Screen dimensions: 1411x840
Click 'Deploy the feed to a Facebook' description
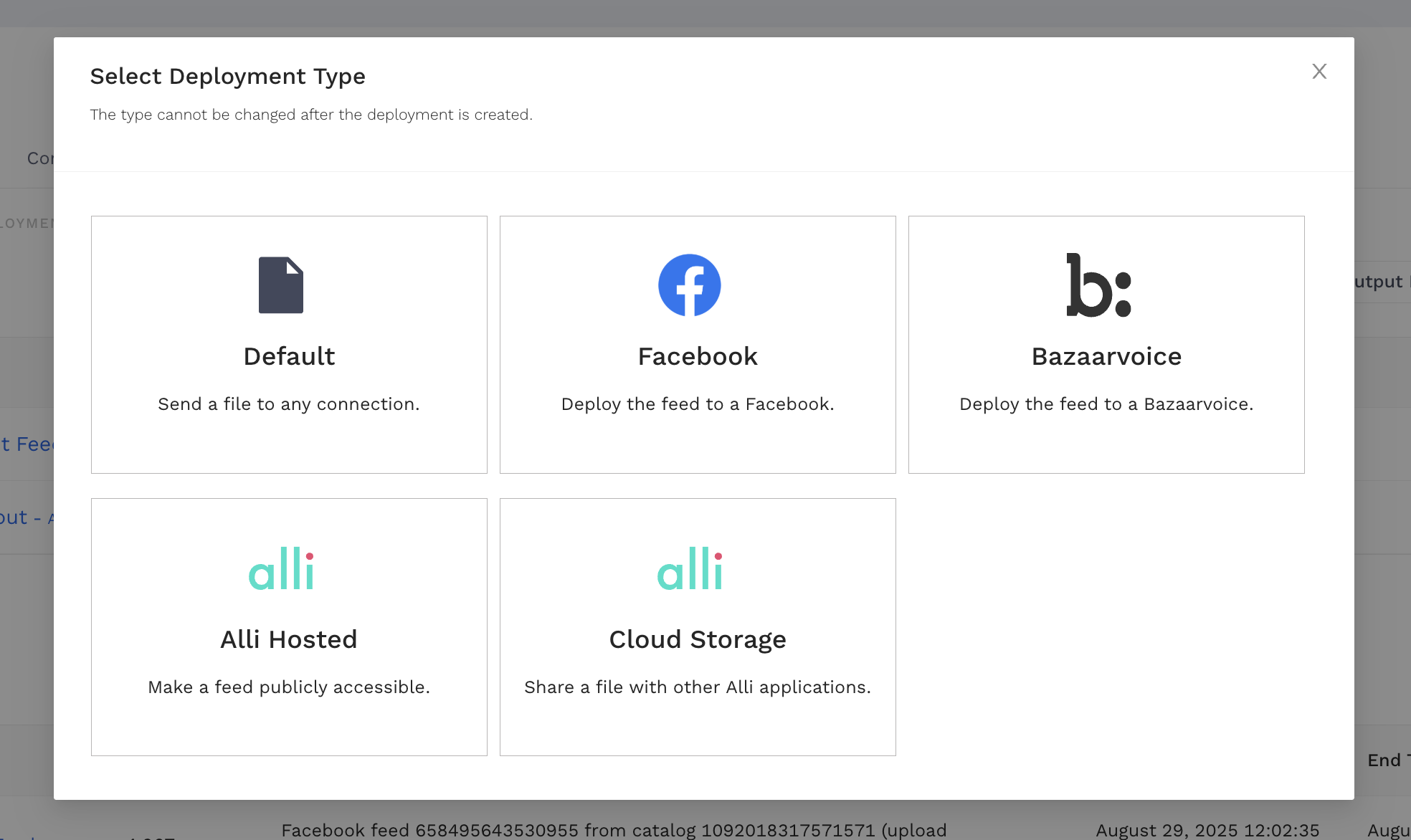pos(698,404)
